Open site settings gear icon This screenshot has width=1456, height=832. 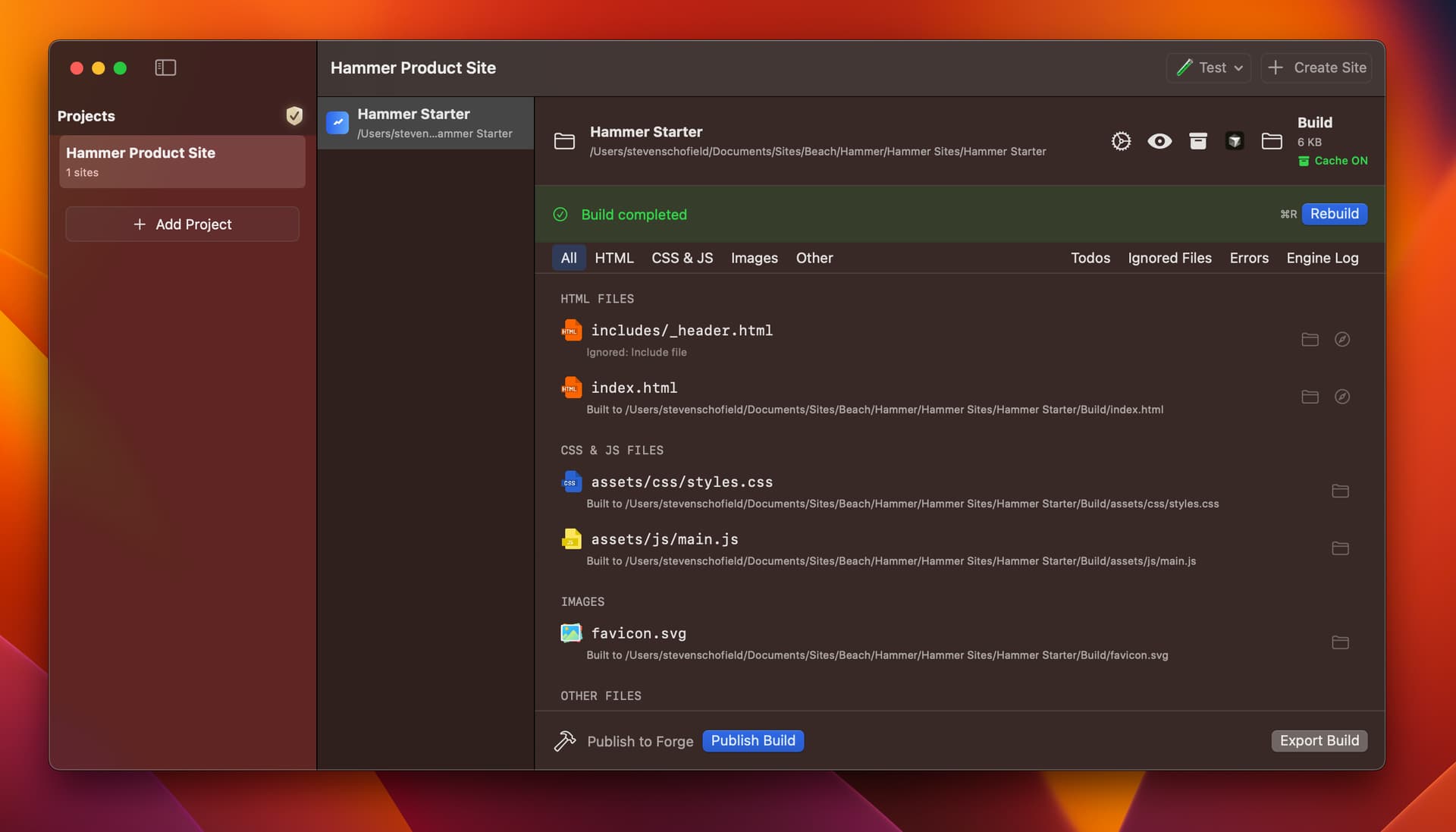(x=1121, y=141)
